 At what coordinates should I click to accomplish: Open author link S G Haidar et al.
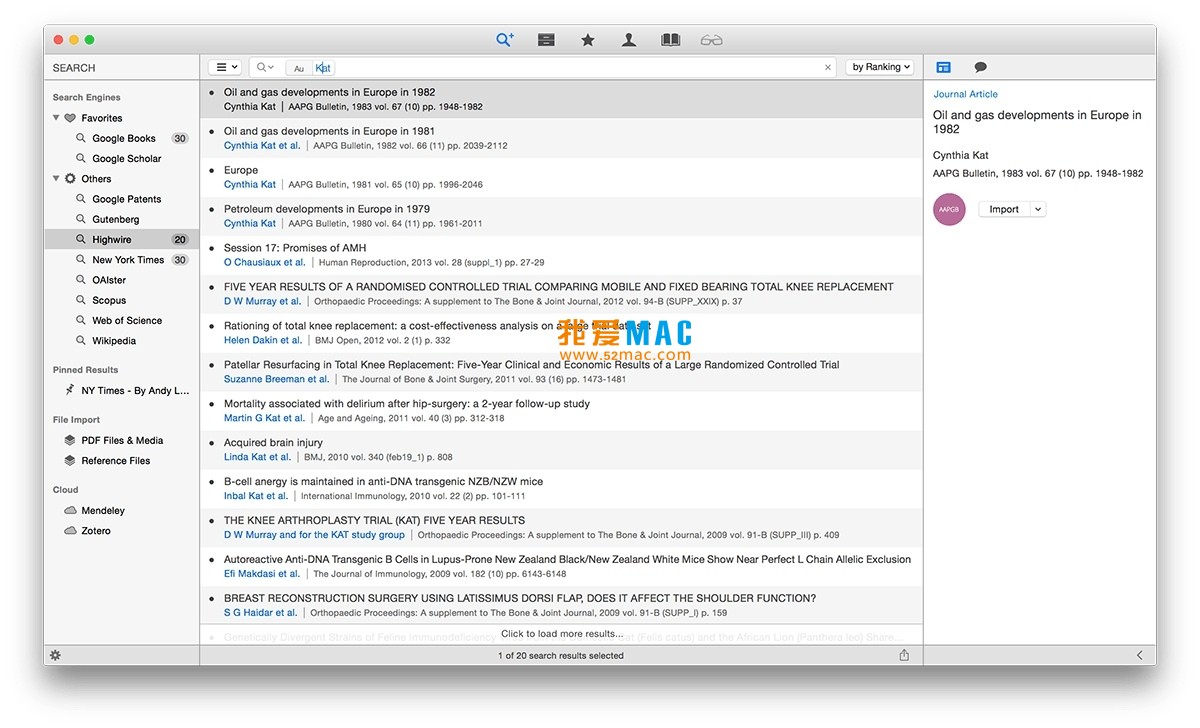tap(261, 613)
